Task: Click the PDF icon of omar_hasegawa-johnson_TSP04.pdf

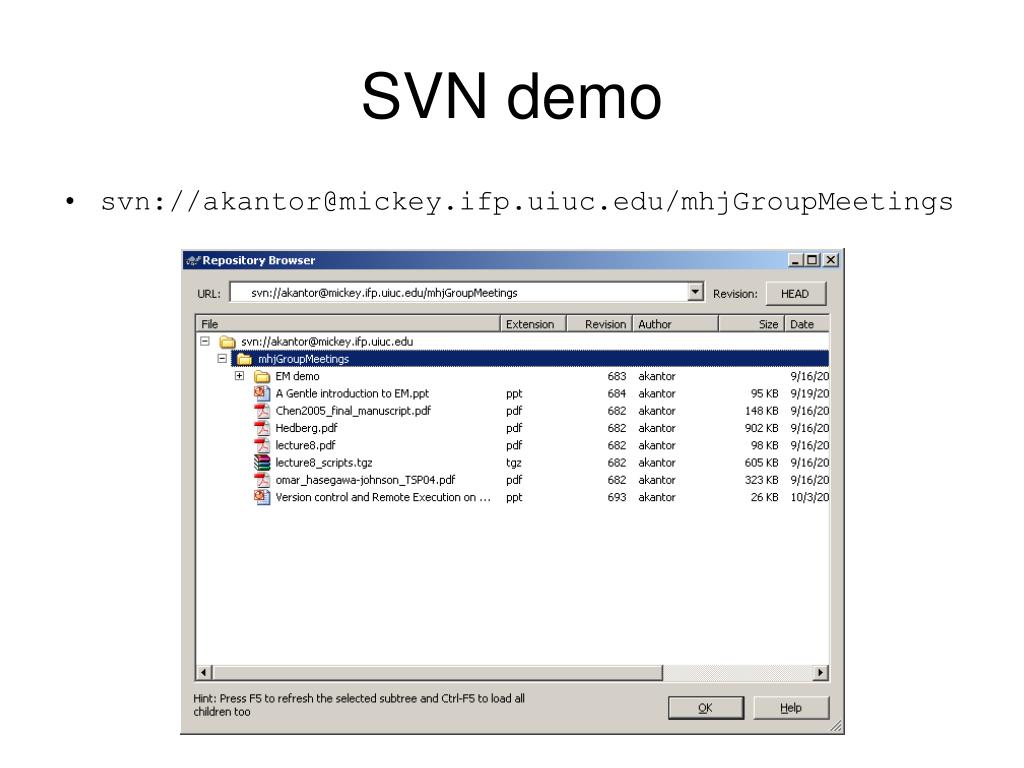Action: pos(262,480)
